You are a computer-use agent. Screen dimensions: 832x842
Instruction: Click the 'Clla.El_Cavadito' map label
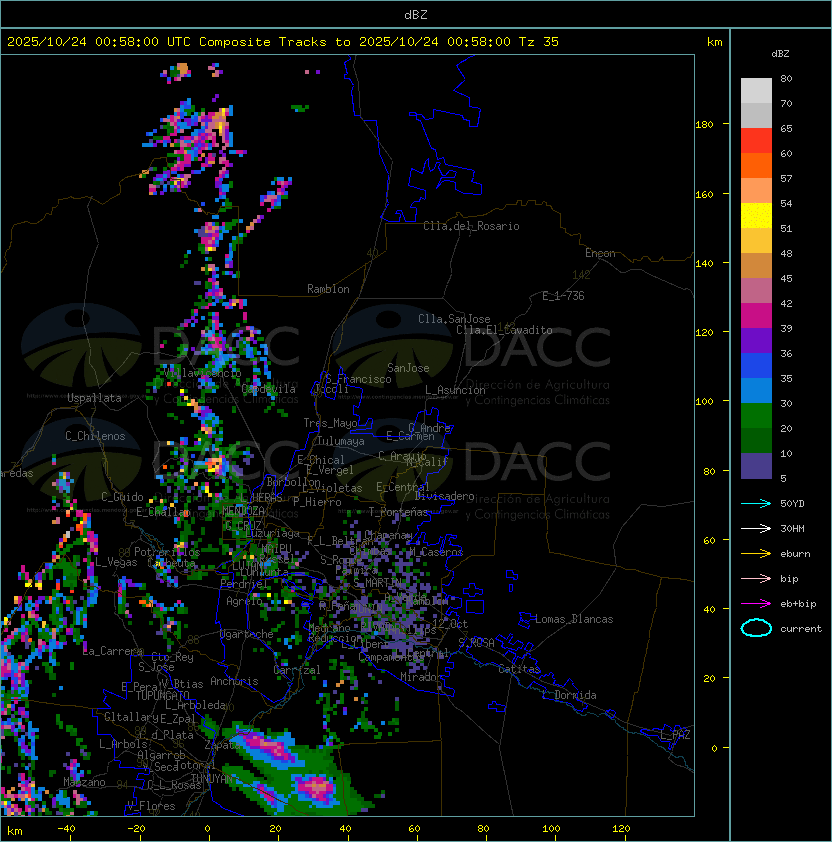coord(504,330)
